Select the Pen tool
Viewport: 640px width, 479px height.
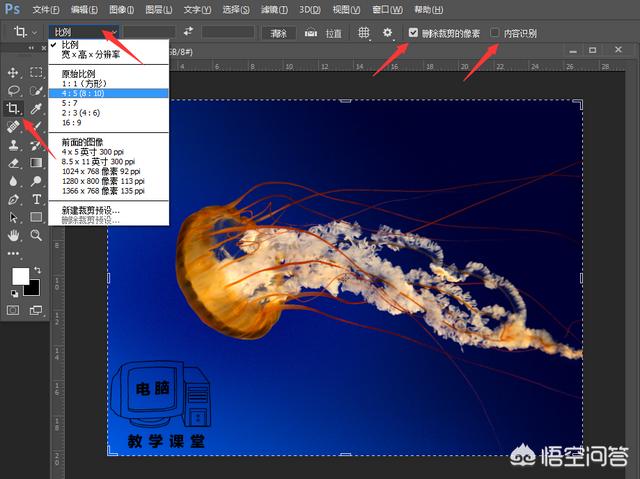[x=13, y=199]
